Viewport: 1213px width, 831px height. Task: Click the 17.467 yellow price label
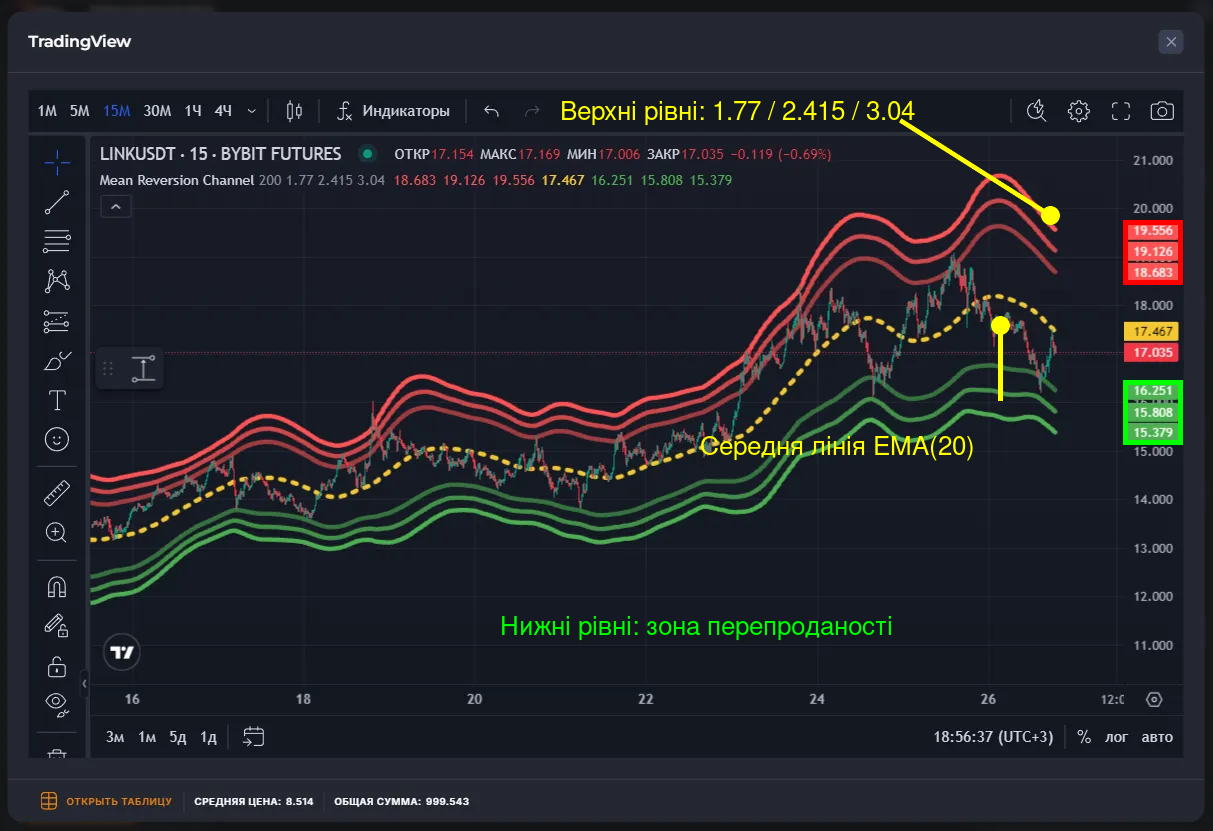pos(1153,331)
